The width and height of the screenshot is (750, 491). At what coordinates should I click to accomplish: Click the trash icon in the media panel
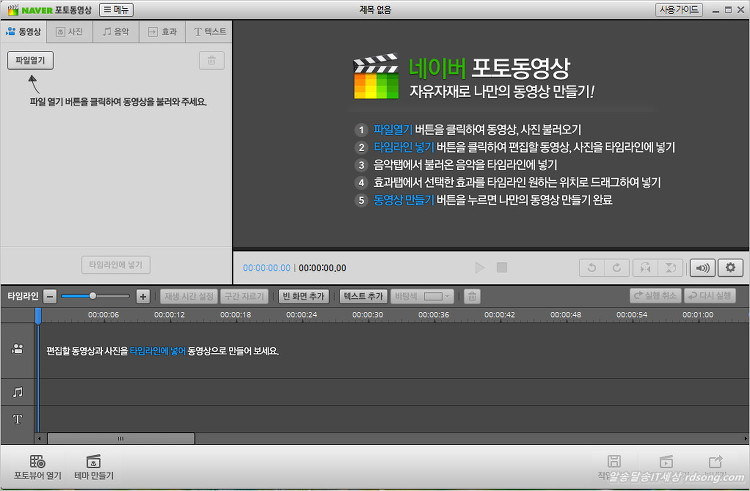coord(211,61)
